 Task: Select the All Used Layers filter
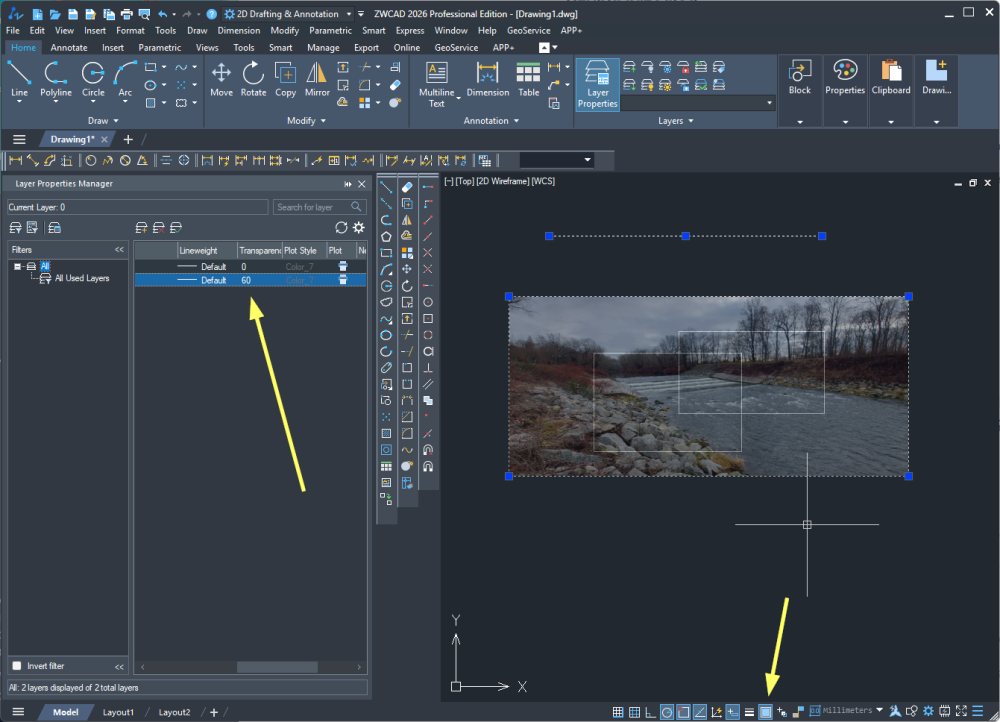point(82,278)
